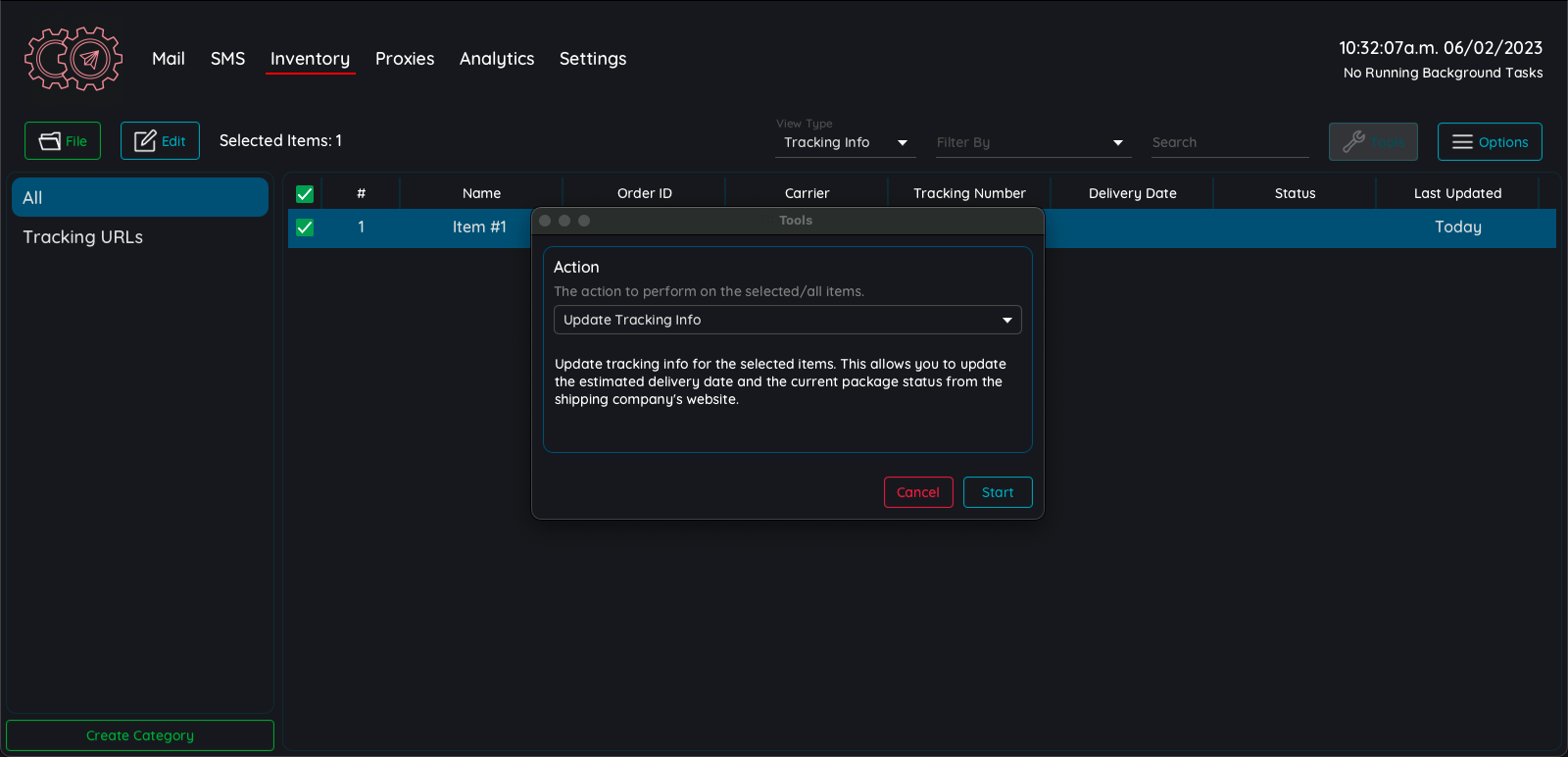Sort by Last Updated column header
Screen dimensions: 1568x757
pyautogui.click(x=1457, y=193)
